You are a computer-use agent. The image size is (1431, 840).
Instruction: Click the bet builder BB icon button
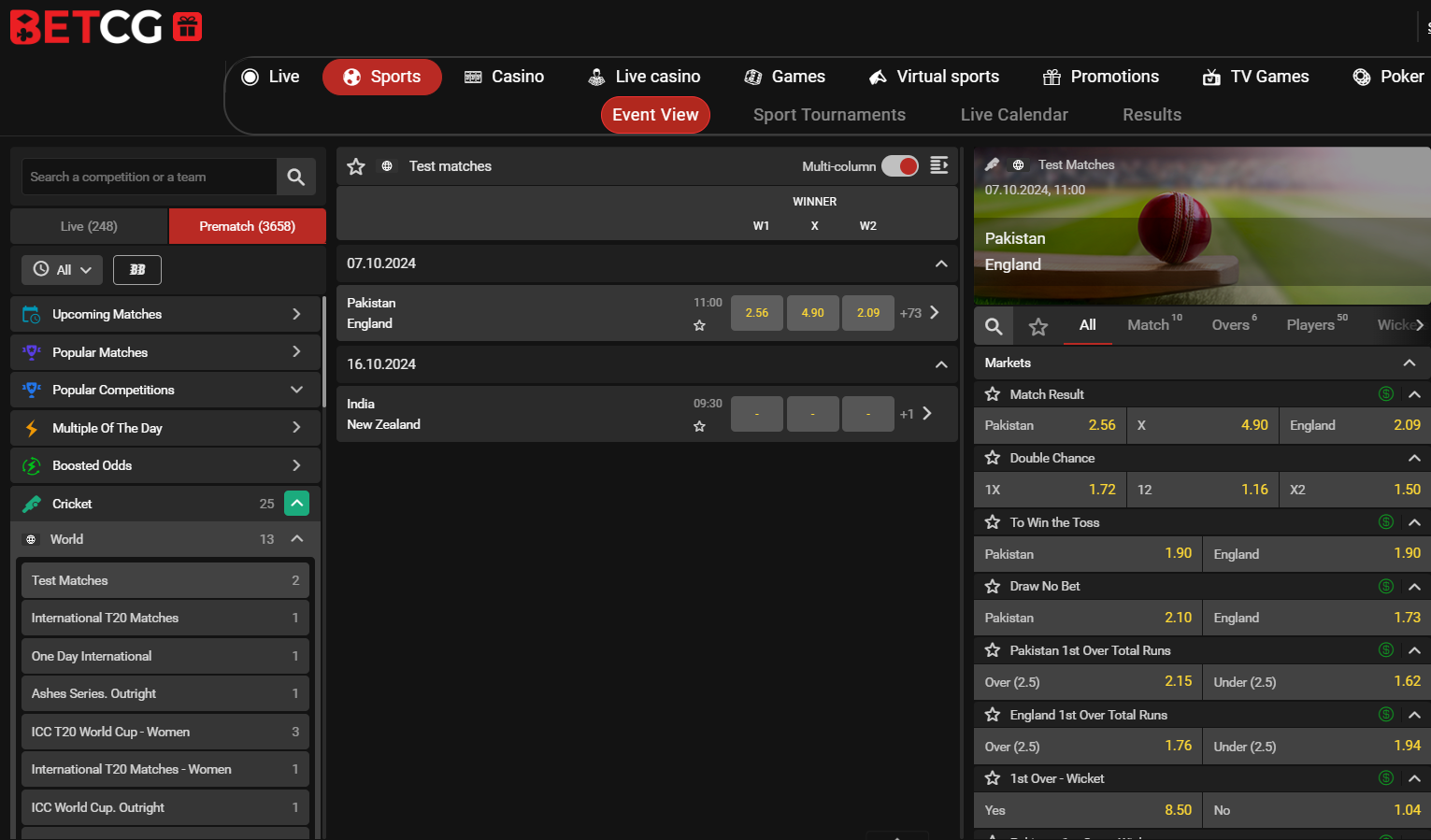click(x=137, y=270)
